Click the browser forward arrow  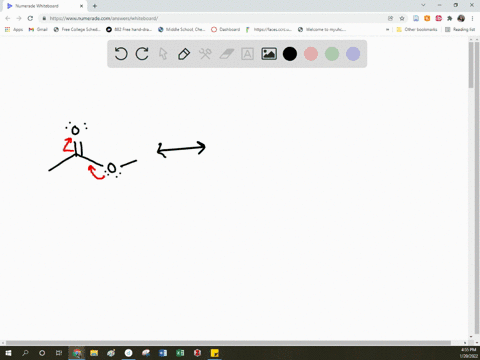pyautogui.click(x=19, y=18)
